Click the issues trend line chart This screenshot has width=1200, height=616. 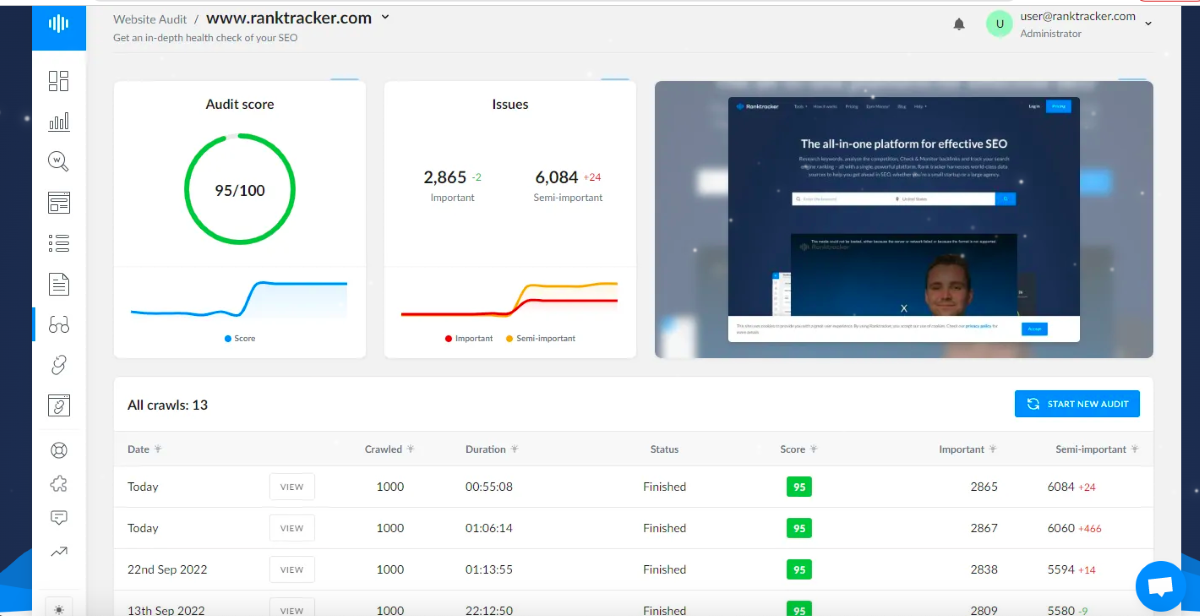(x=510, y=299)
